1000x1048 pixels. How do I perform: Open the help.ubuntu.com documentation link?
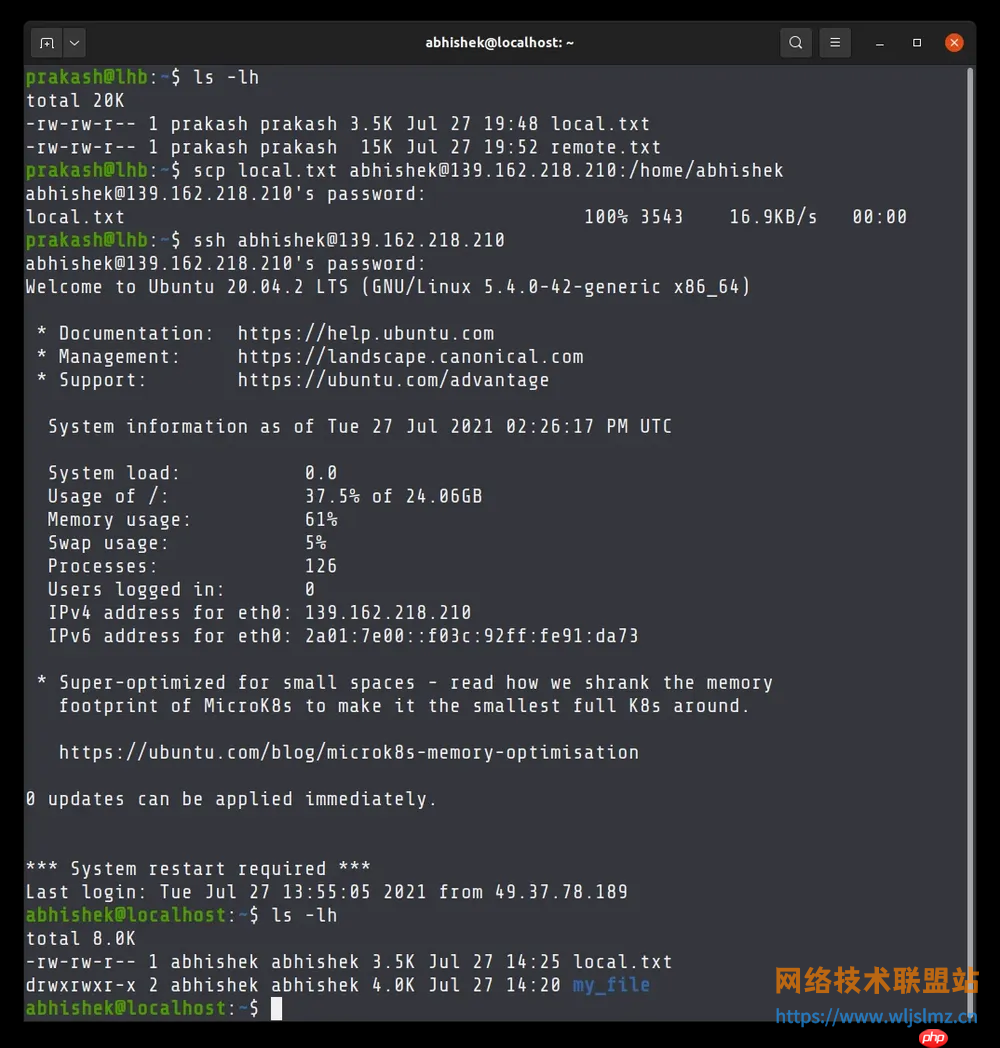366,334
